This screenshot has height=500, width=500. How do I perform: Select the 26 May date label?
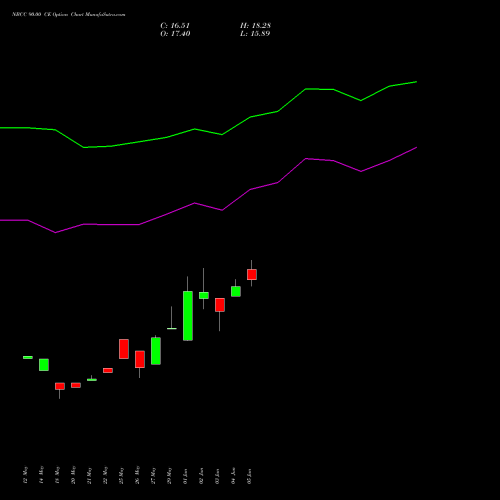tap(137, 475)
